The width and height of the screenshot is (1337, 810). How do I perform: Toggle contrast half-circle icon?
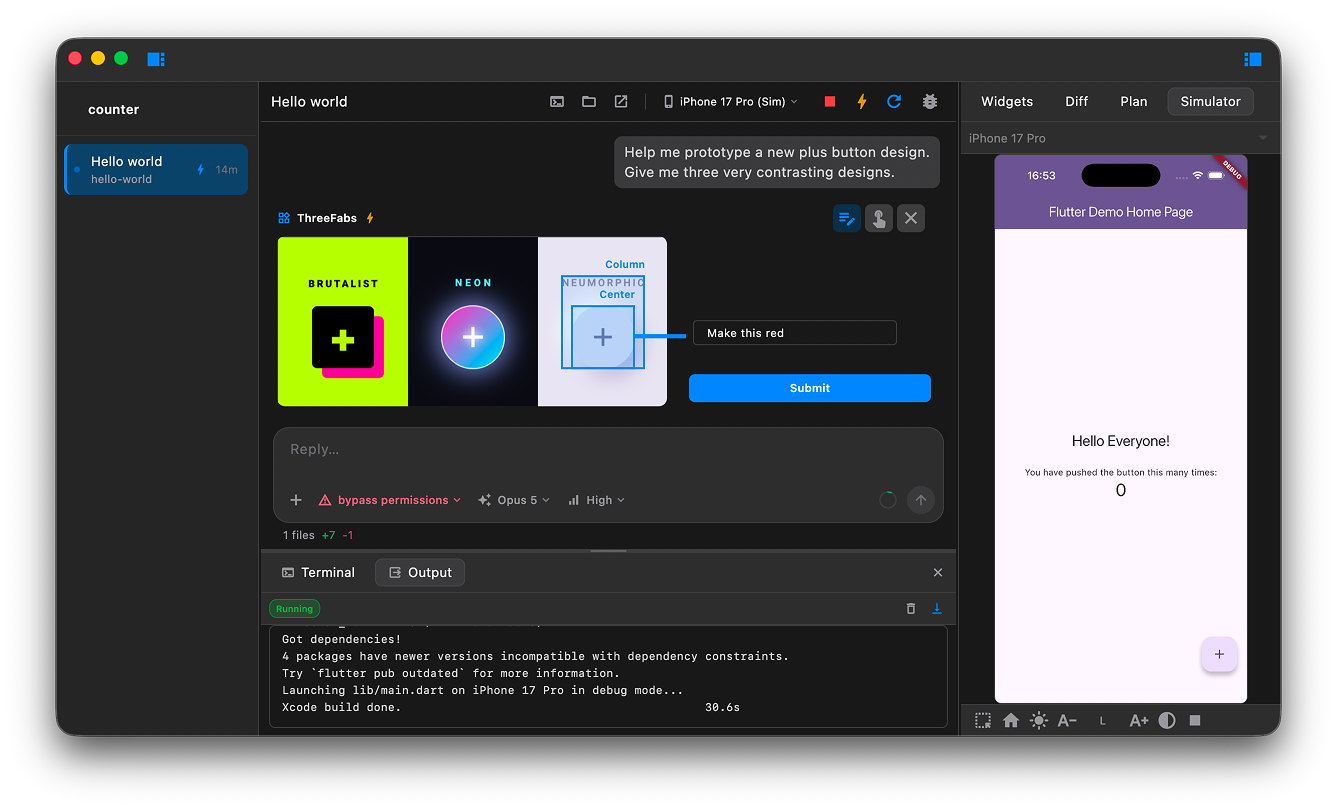[x=1167, y=720]
